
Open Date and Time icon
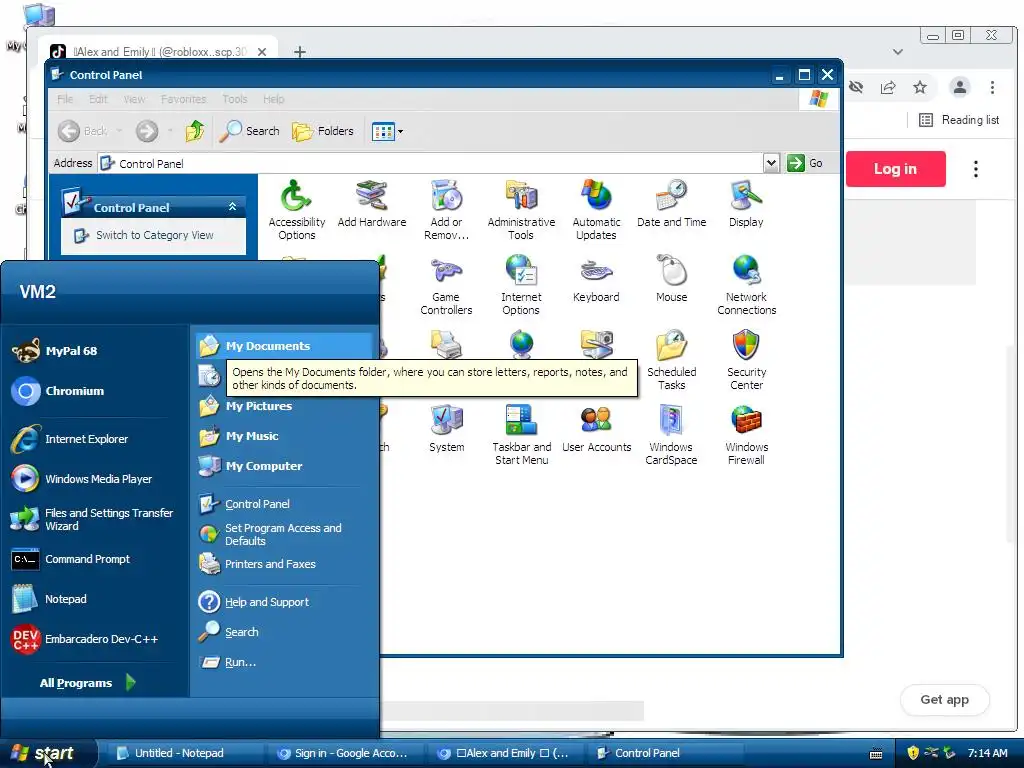tap(671, 204)
